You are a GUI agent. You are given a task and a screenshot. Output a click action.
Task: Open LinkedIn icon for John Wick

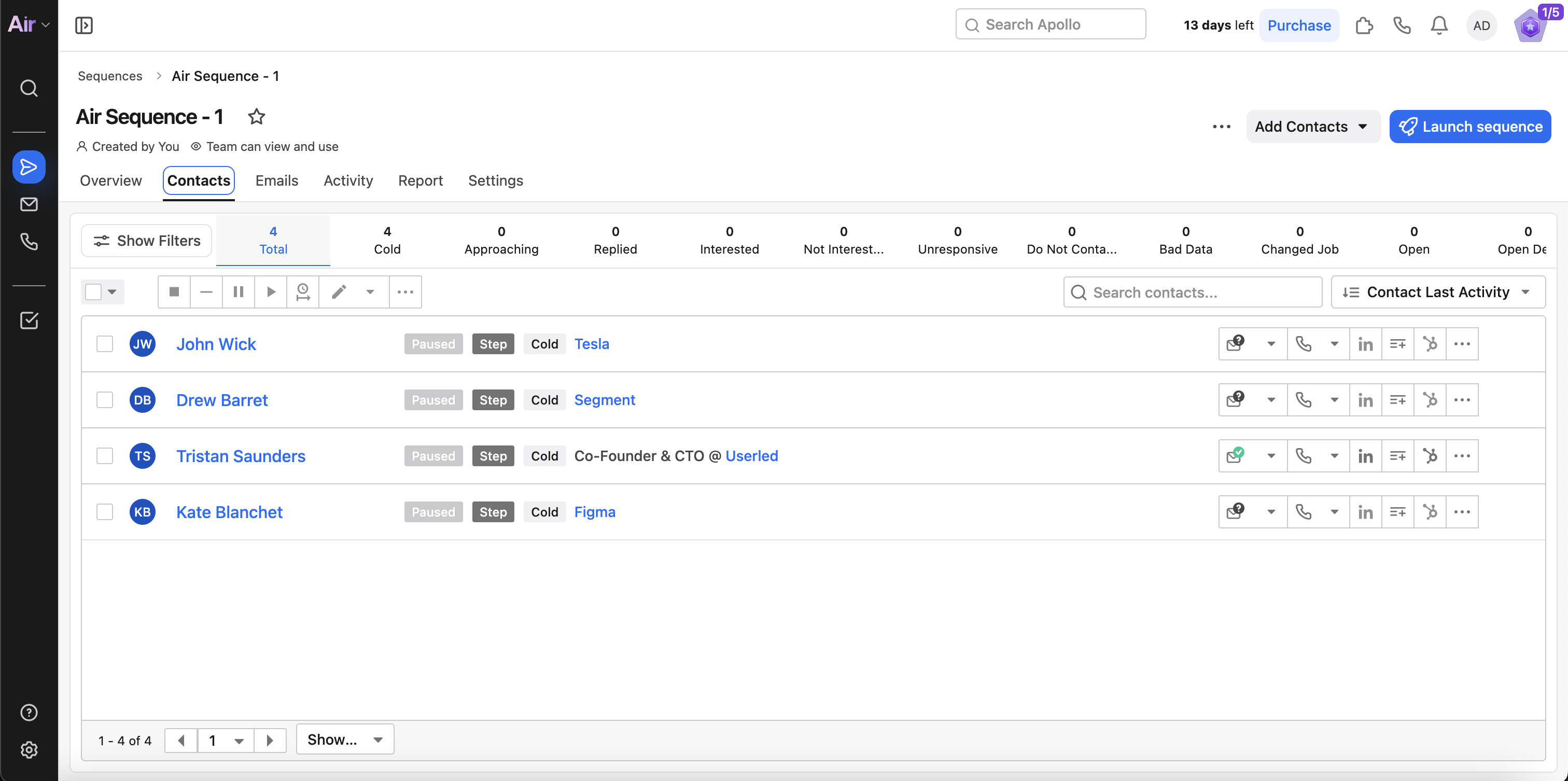tap(1365, 344)
